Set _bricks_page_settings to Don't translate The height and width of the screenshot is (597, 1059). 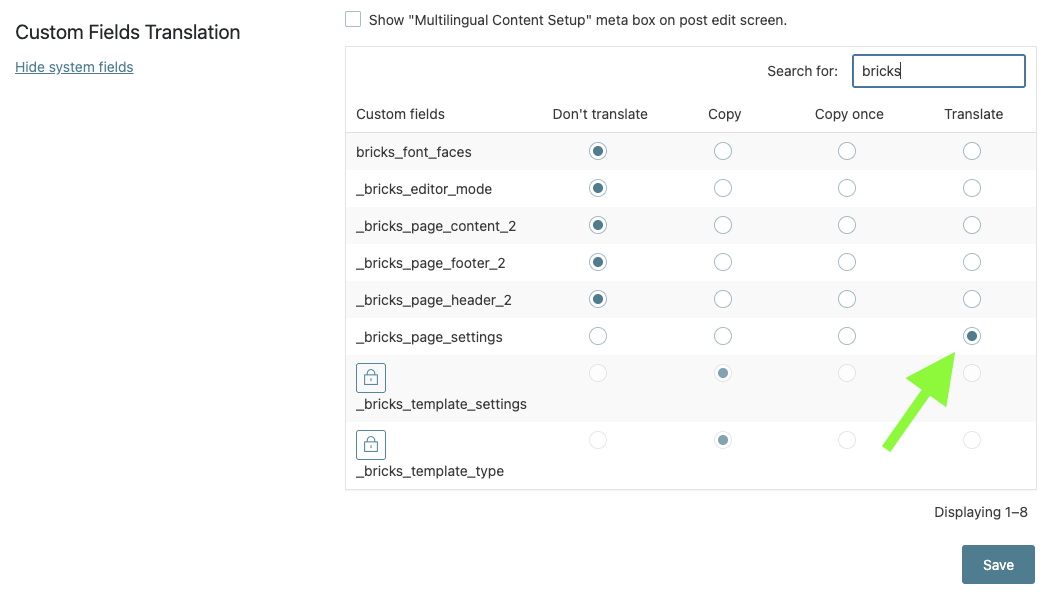click(x=598, y=336)
